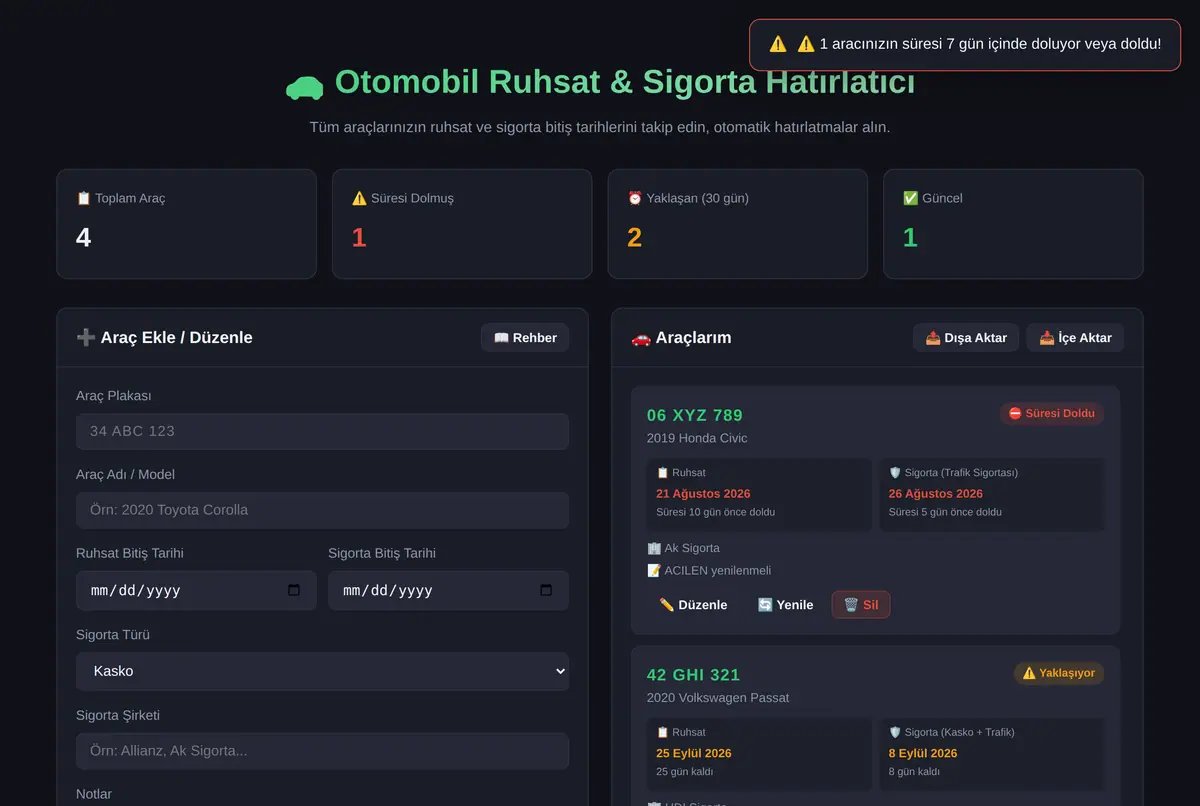The height and width of the screenshot is (806, 1200).
Task: Click the İçe Aktar import button
Action: pos(1075,338)
